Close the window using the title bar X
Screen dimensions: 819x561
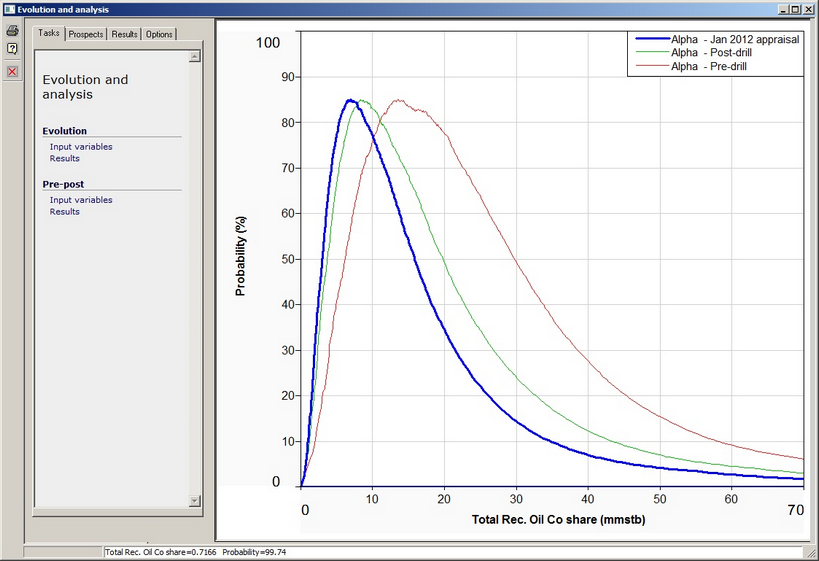coord(809,9)
